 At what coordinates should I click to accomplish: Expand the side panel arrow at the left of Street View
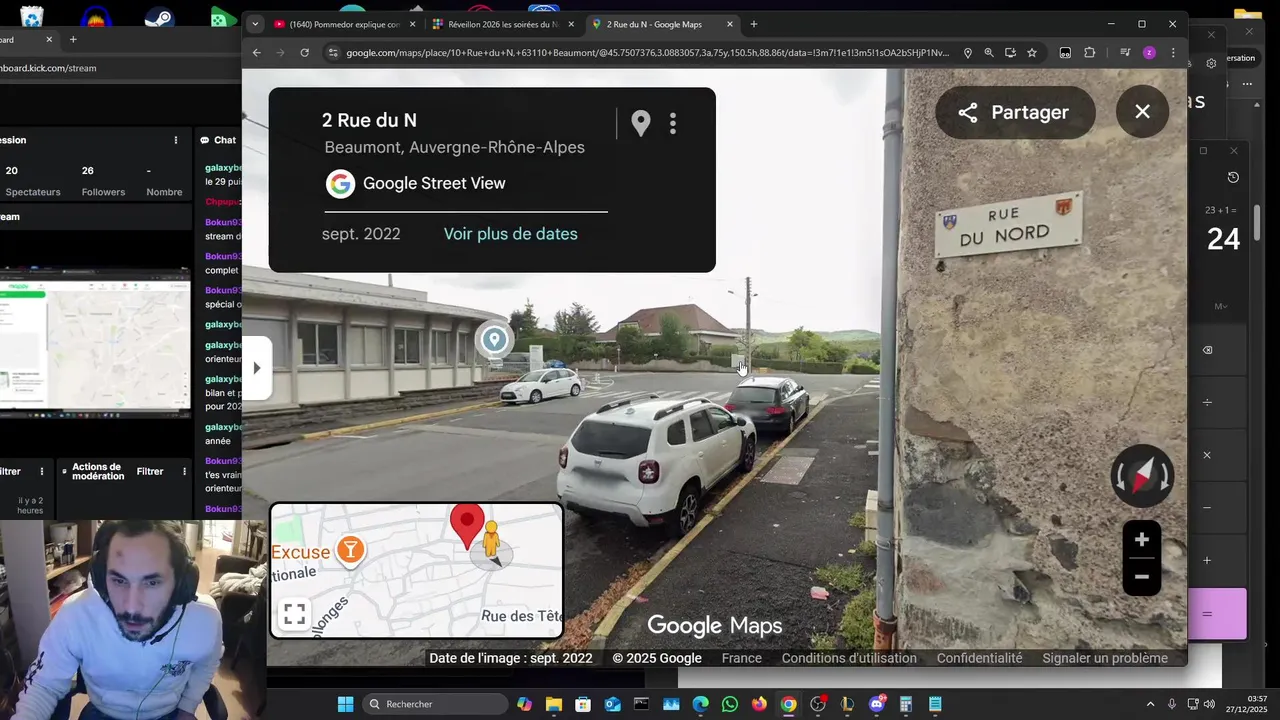click(256, 368)
